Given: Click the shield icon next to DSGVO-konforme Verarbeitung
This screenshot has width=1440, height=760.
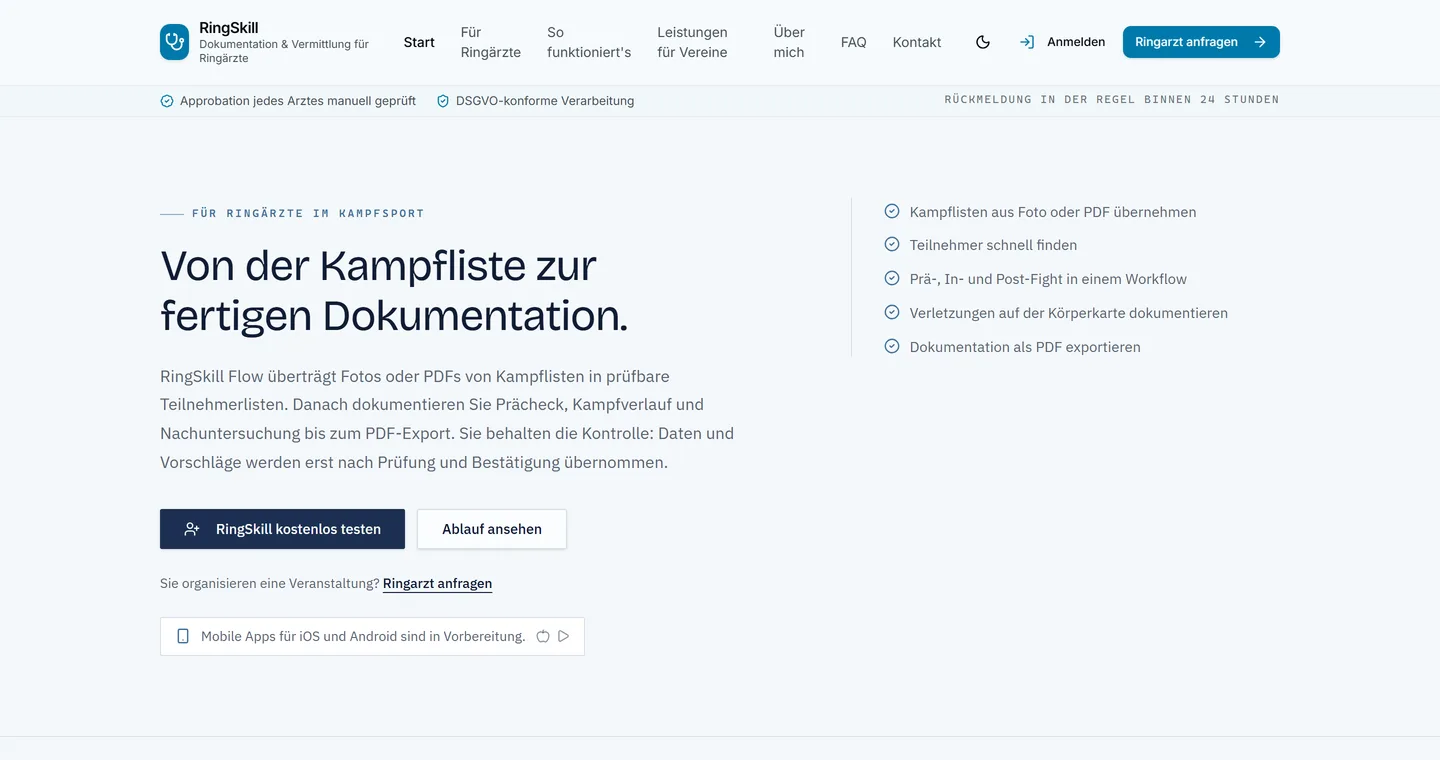Looking at the screenshot, I should pos(443,101).
